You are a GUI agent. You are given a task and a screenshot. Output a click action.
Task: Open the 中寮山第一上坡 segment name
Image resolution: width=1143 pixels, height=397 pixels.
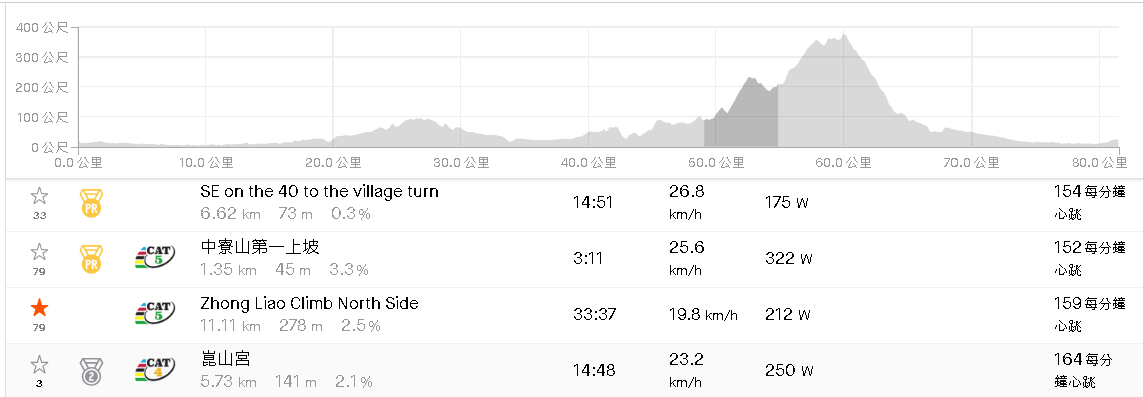pyautogui.click(x=260, y=248)
